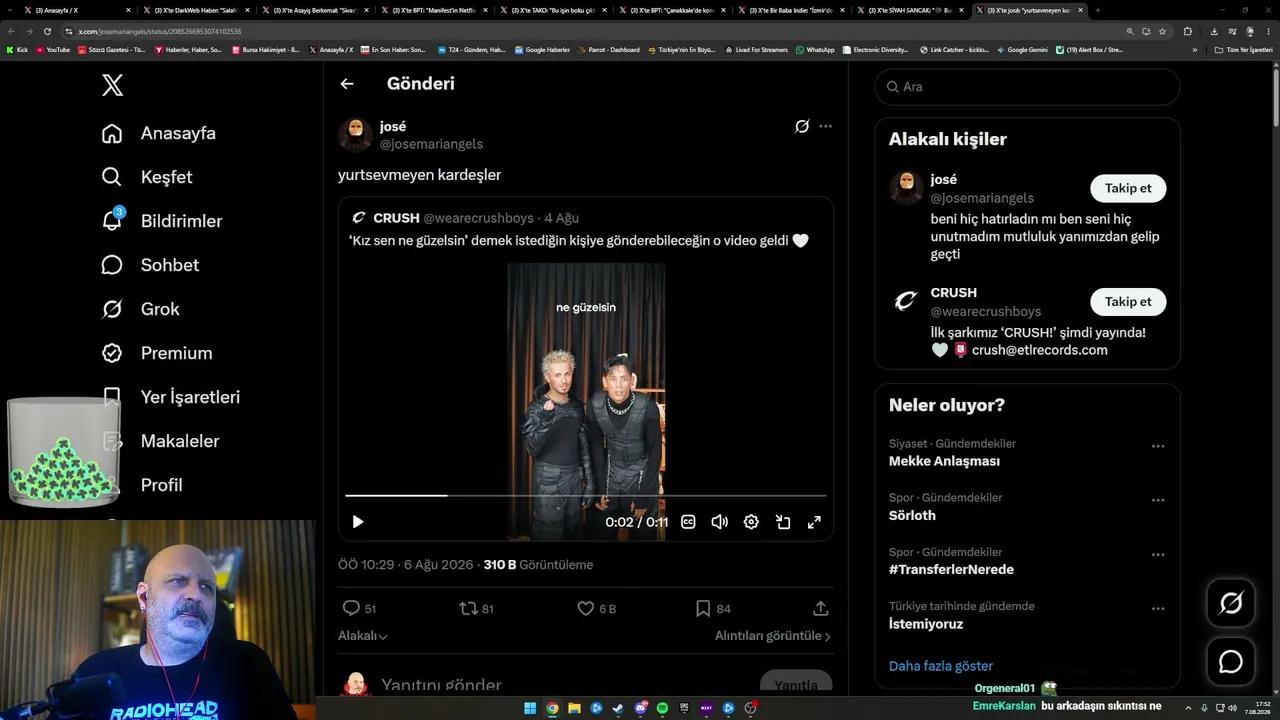The width and height of the screenshot is (1280, 720).
Task: Open the Windows Start menu
Action: pyautogui.click(x=530, y=708)
